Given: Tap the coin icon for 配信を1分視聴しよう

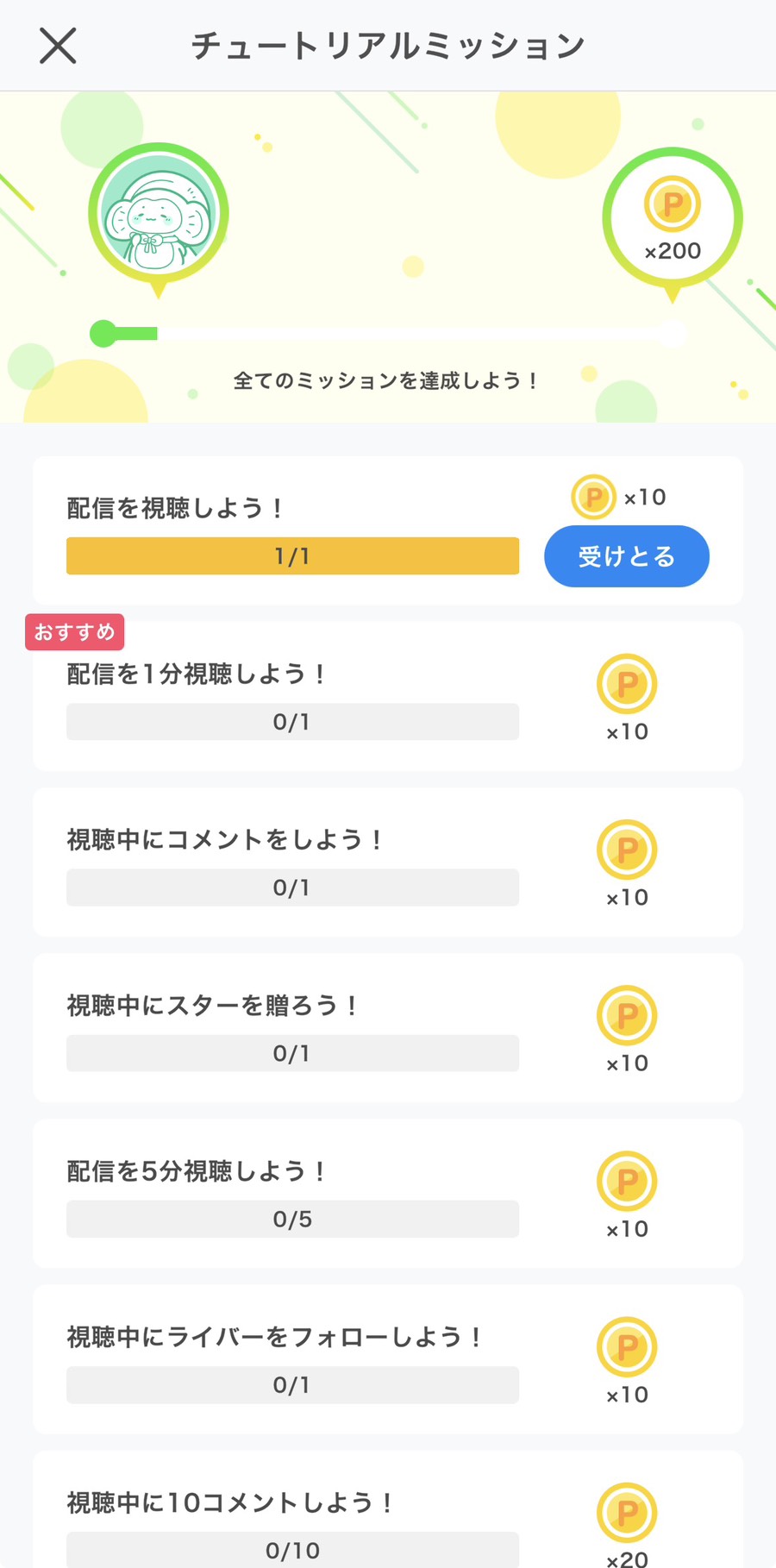Looking at the screenshot, I should click(627, 684).
